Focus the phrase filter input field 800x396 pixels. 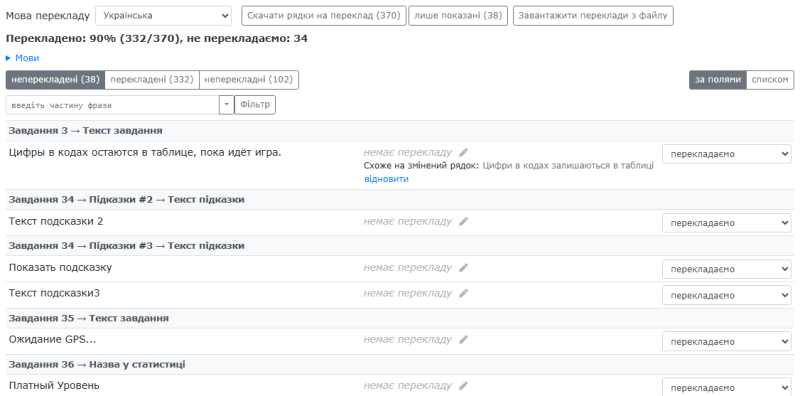click(x=113, y=105)
